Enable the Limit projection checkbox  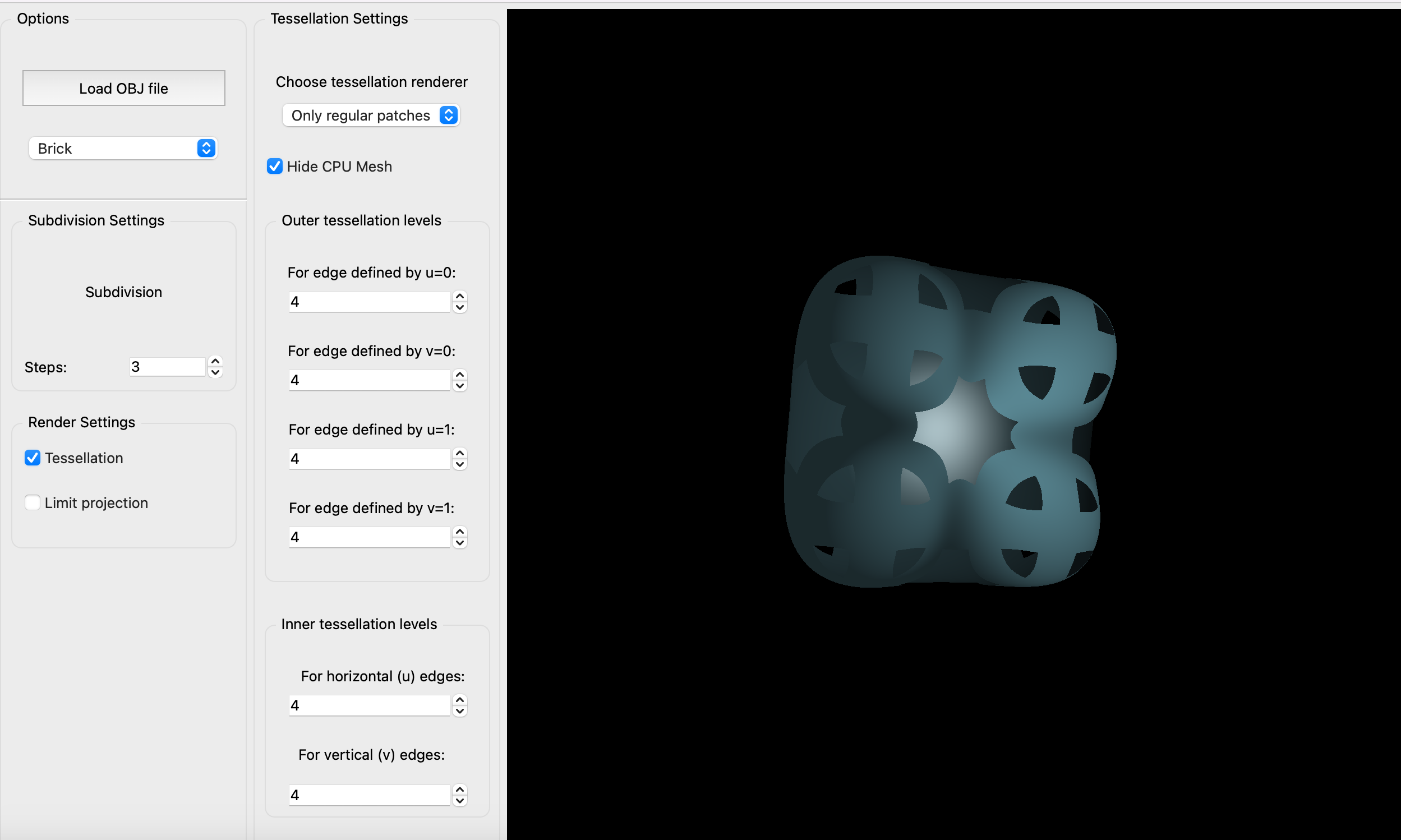pyautogui.click(x=32, y=502)
